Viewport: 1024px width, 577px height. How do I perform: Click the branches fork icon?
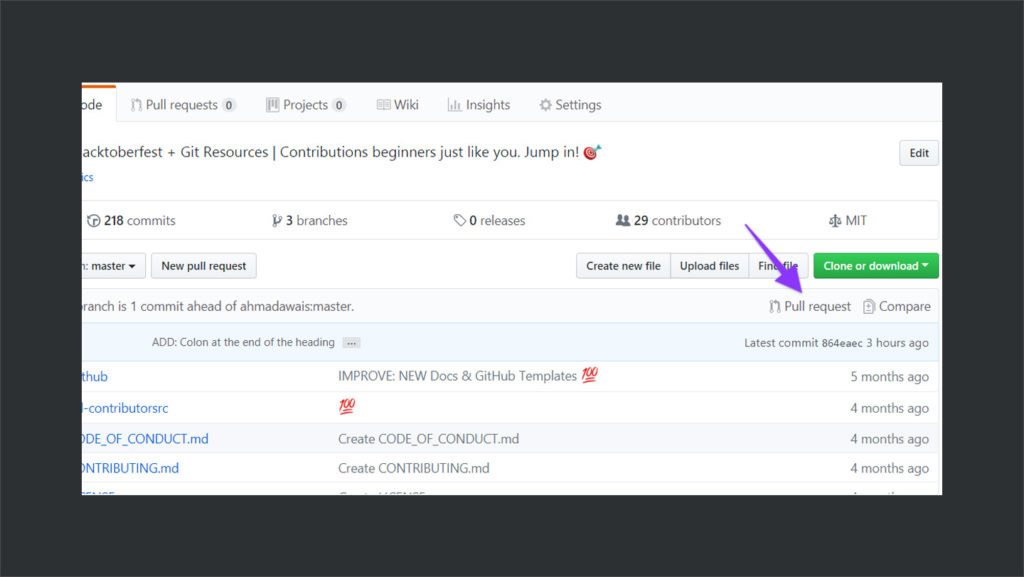coord(277,221)
